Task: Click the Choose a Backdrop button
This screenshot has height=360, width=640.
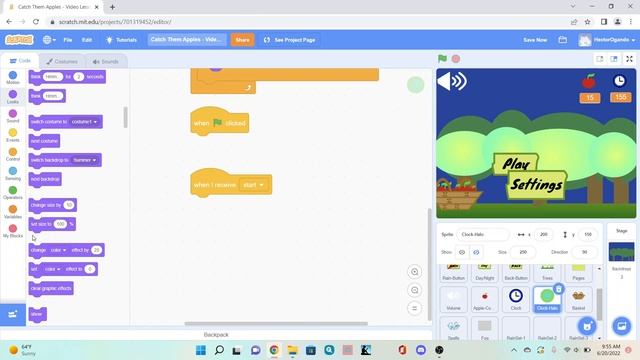Action: pos(622,326)
